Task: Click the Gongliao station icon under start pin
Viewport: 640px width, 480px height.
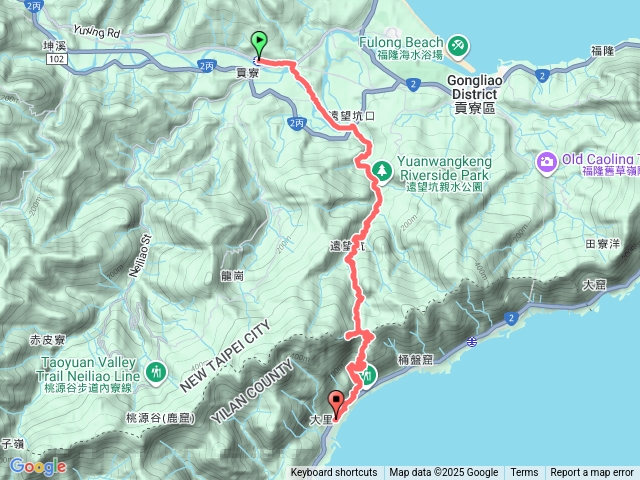Action: (257, 62)
